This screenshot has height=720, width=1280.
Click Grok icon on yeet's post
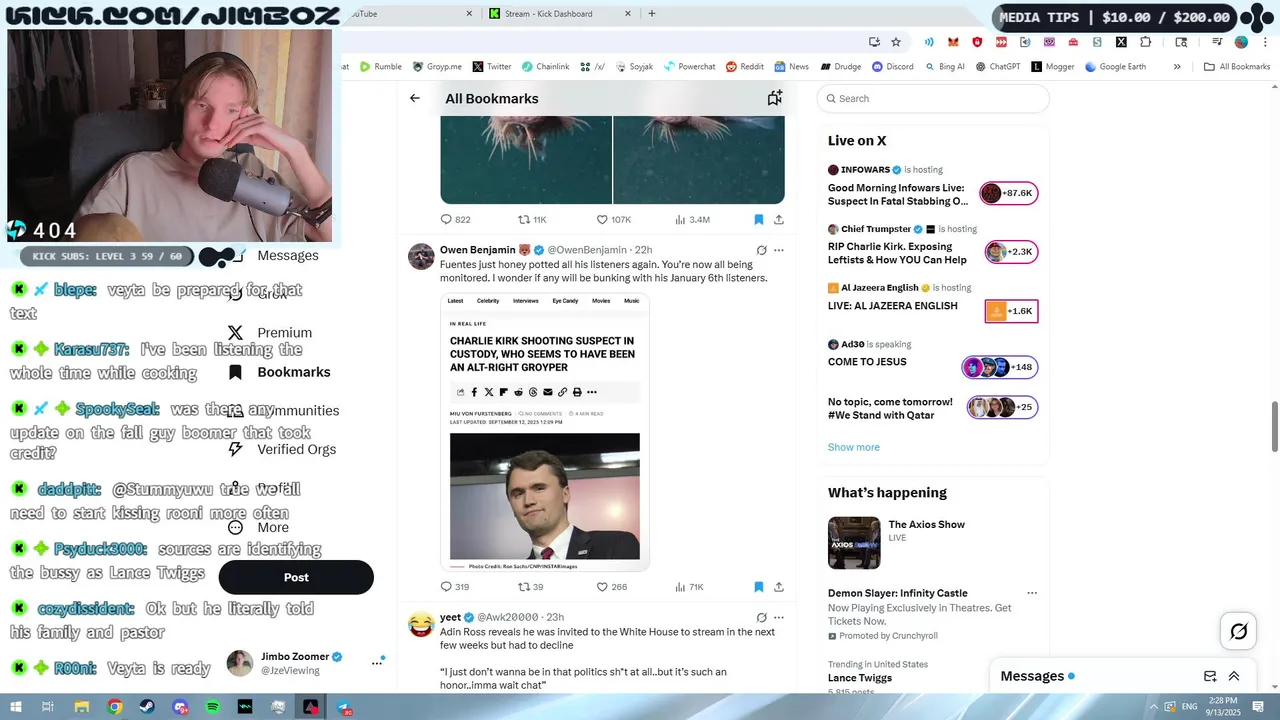(761, 617)
